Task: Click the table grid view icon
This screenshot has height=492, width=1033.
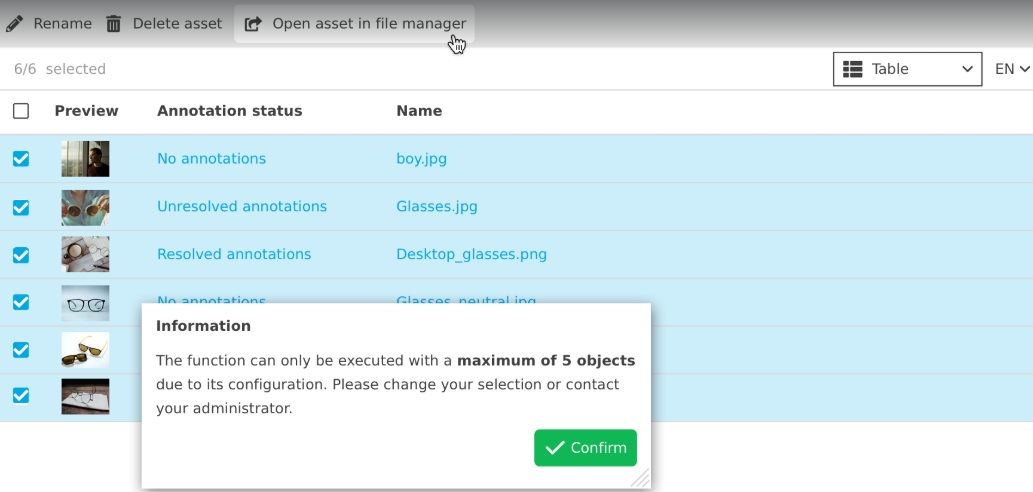Action: 853,69
